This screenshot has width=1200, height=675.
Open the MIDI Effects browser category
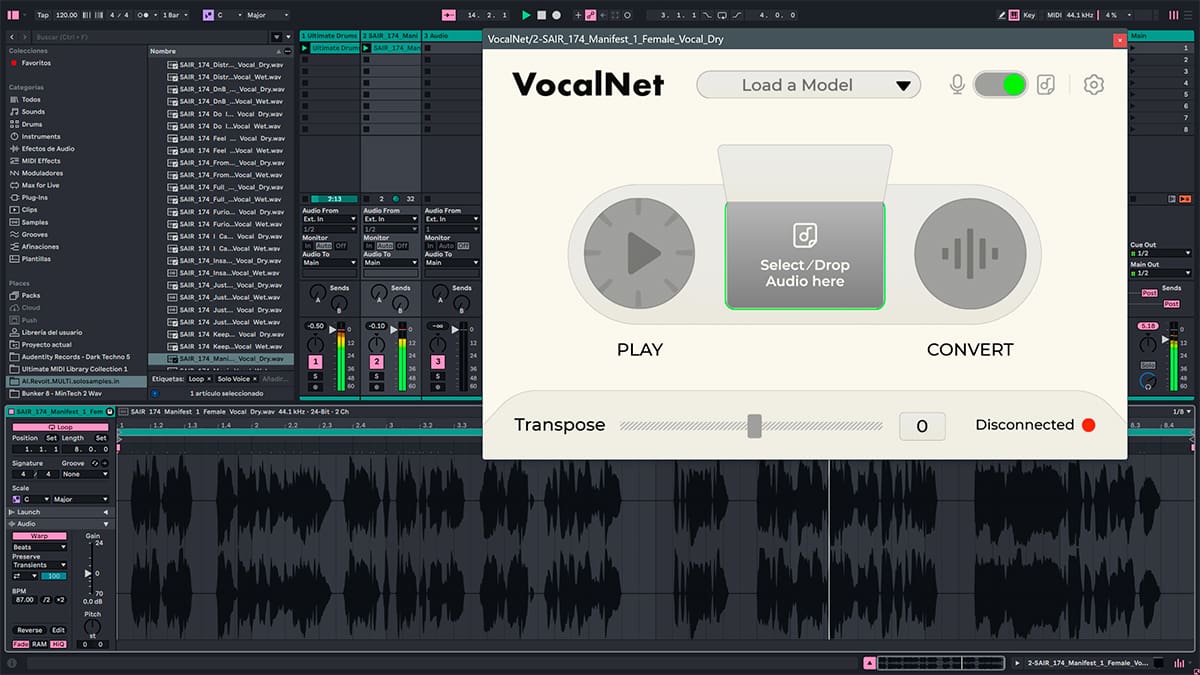(41, 161)
